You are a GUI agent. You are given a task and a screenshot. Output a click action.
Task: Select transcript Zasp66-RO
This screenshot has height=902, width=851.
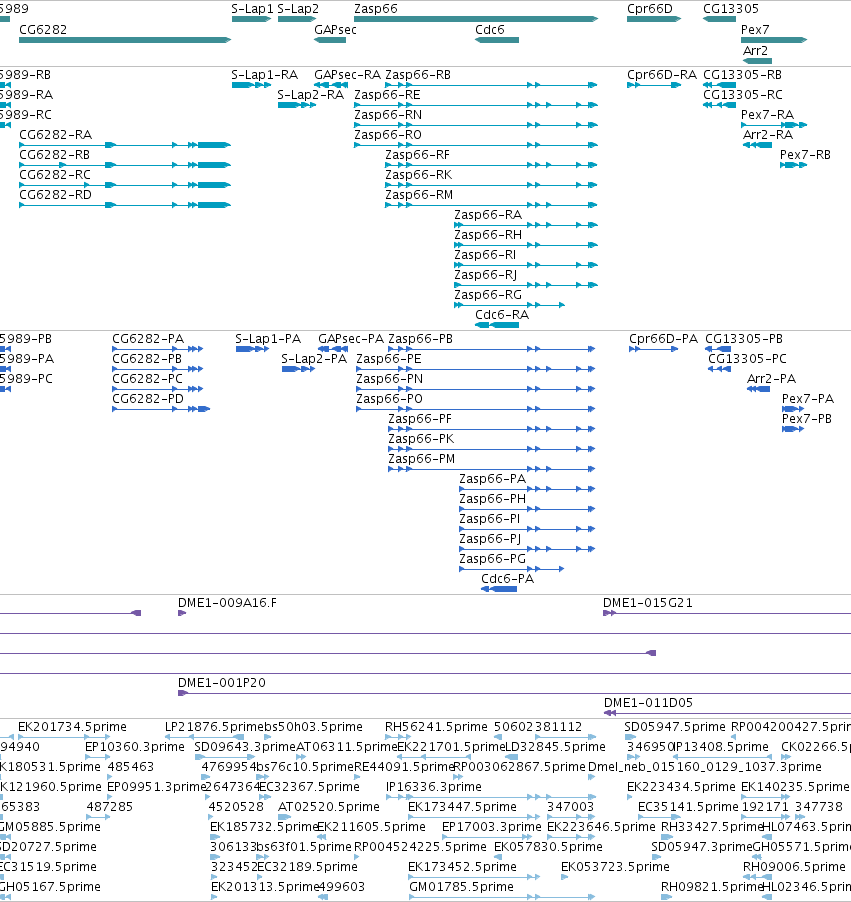(388, 135)
